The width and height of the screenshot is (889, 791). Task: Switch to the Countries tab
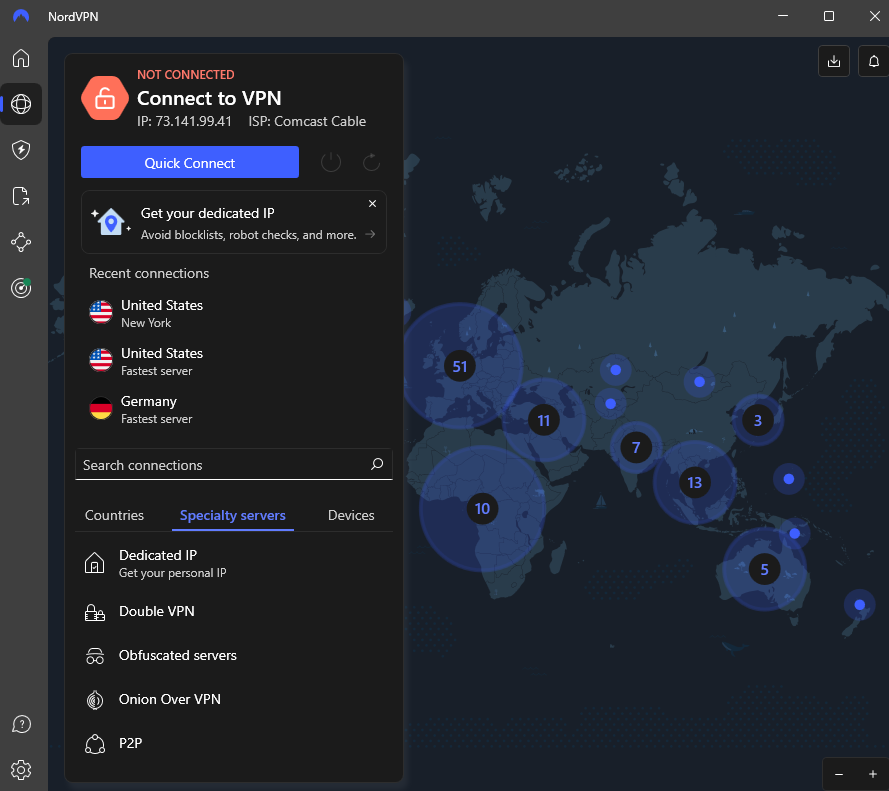coord(114,515)
